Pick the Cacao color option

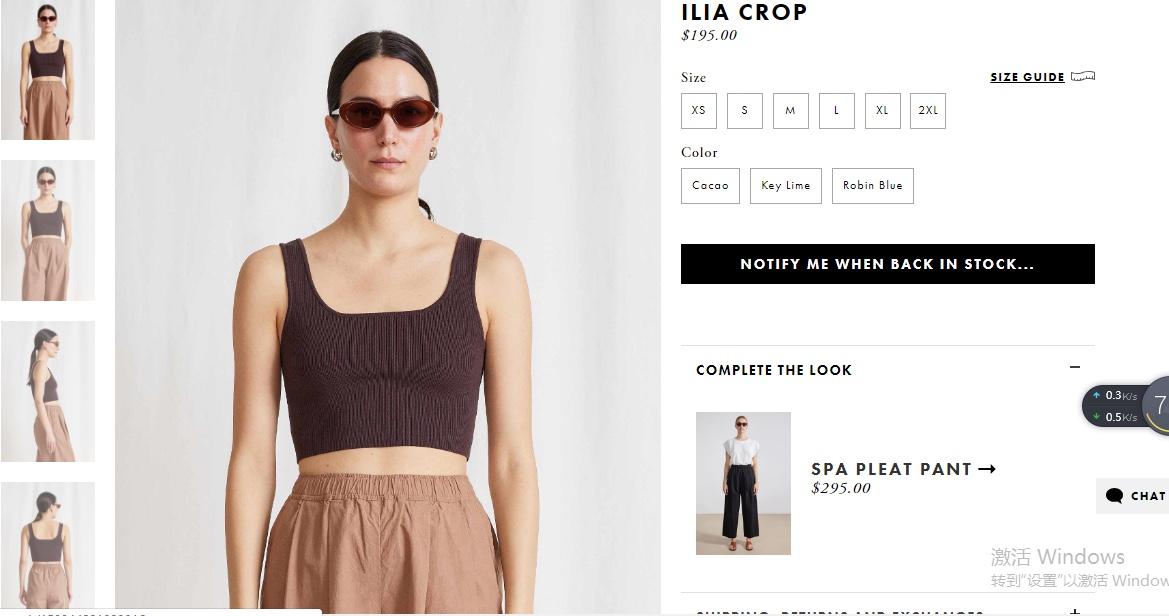click(x=710, y=186)
